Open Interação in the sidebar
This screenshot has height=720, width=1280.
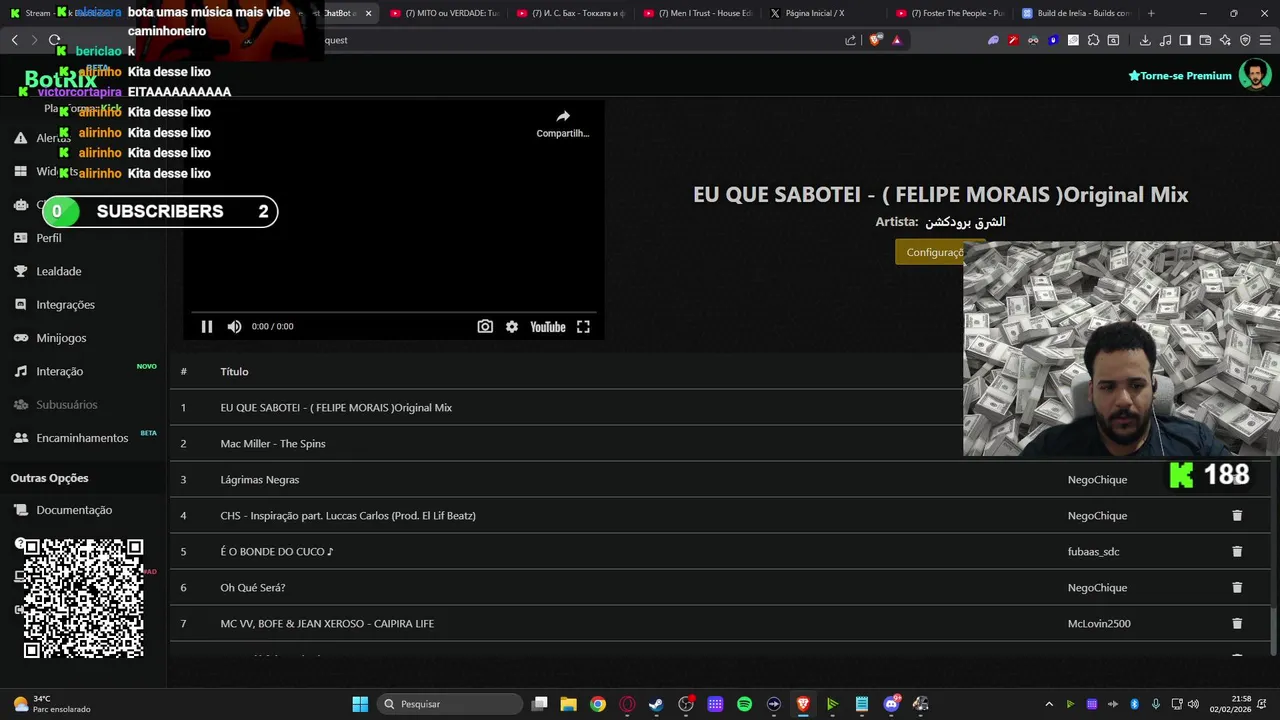pos(60,371)
